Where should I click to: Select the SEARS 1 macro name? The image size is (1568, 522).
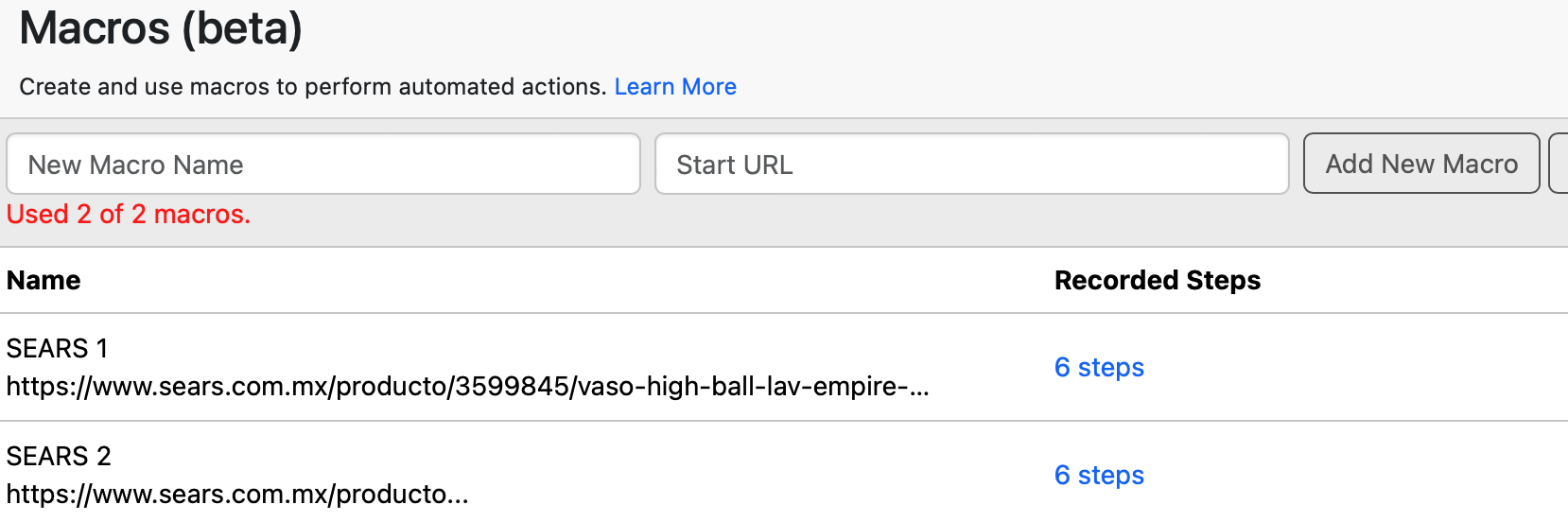[x=57, y=348]
